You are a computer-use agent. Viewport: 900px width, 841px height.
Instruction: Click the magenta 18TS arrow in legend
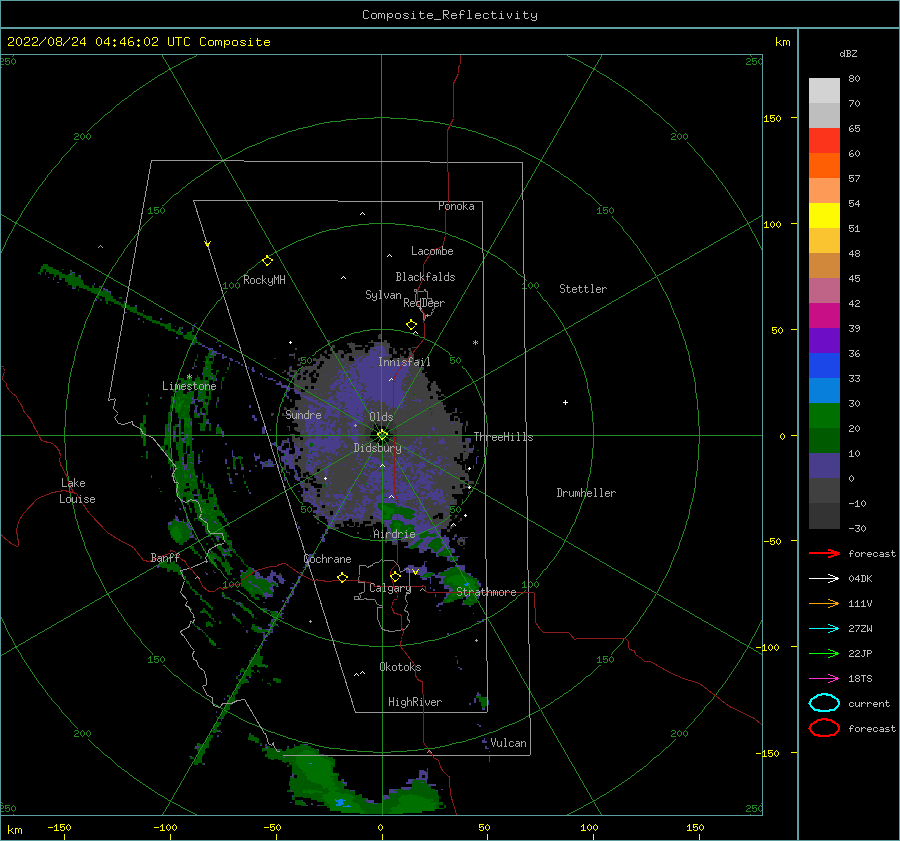[824, 679]
